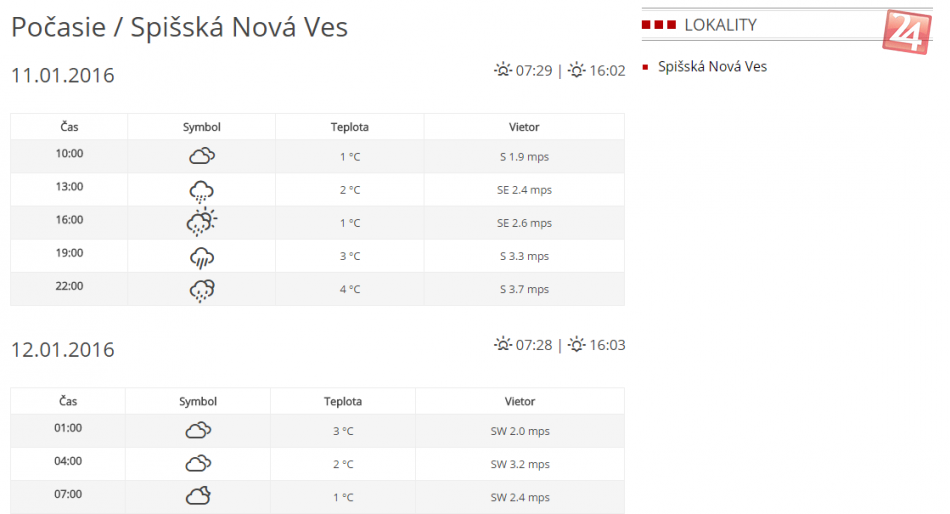Click the sun-and-snow icon at 16:00
The height and width of the screenshot is (514, 950).
(202, 223)
